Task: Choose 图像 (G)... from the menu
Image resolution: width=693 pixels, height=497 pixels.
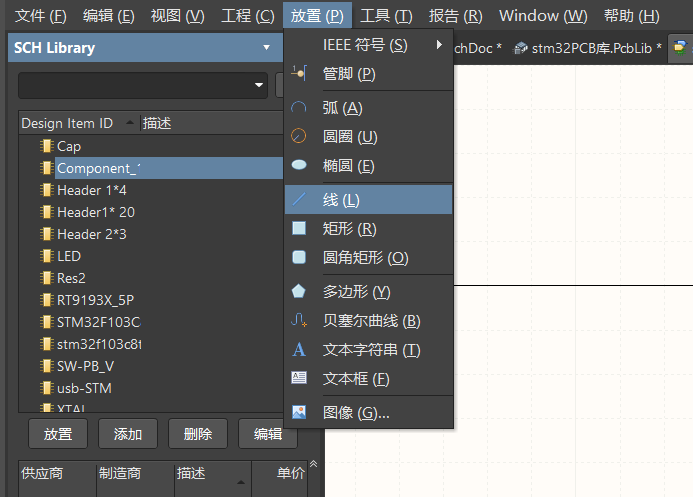Action: (x=369, y=412)
